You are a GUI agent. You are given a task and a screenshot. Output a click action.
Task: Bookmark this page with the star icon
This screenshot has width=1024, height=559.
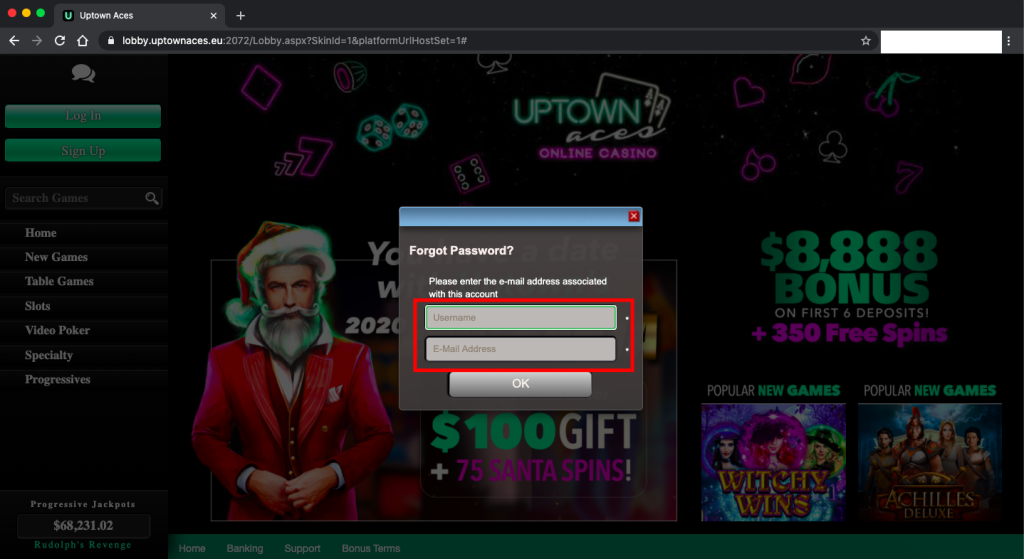(865, 40)
